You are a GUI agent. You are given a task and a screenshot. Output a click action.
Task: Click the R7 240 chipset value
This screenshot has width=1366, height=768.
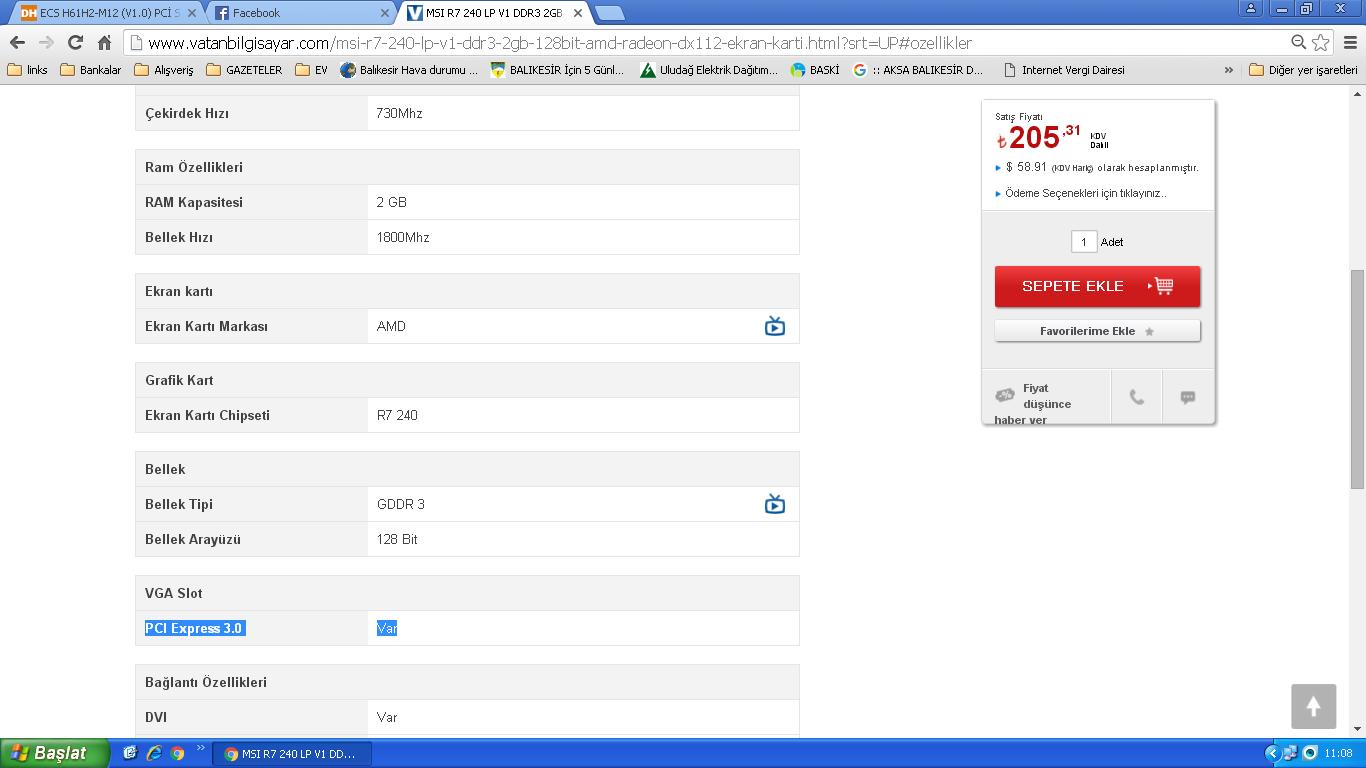397,415
